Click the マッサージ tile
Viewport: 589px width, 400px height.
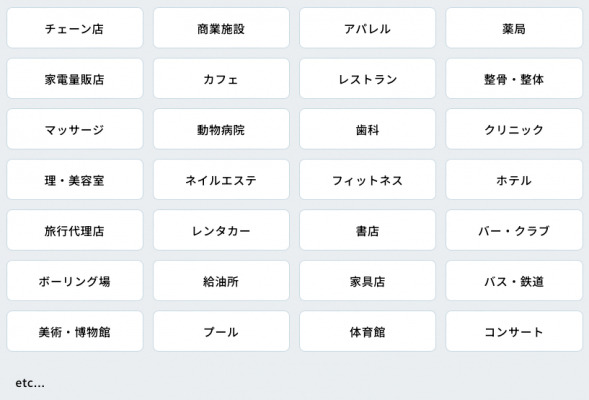75,129
